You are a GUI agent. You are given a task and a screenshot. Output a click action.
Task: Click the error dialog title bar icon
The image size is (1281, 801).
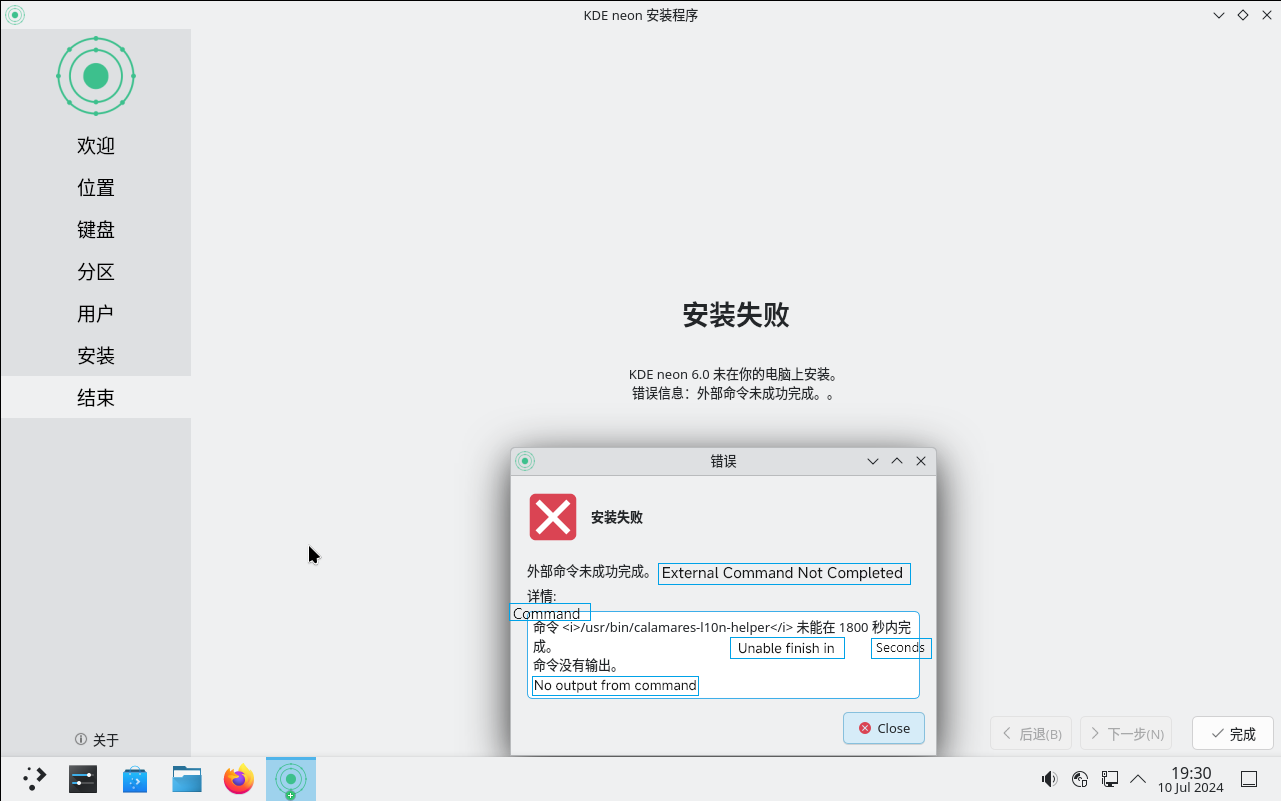pyautogui.click(x=525, y=461)
